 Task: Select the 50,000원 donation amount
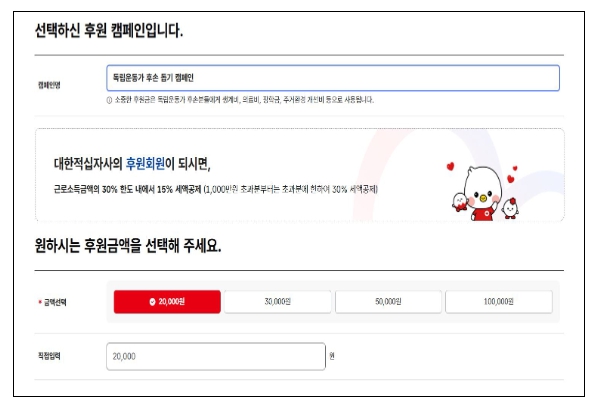(387, 301)
